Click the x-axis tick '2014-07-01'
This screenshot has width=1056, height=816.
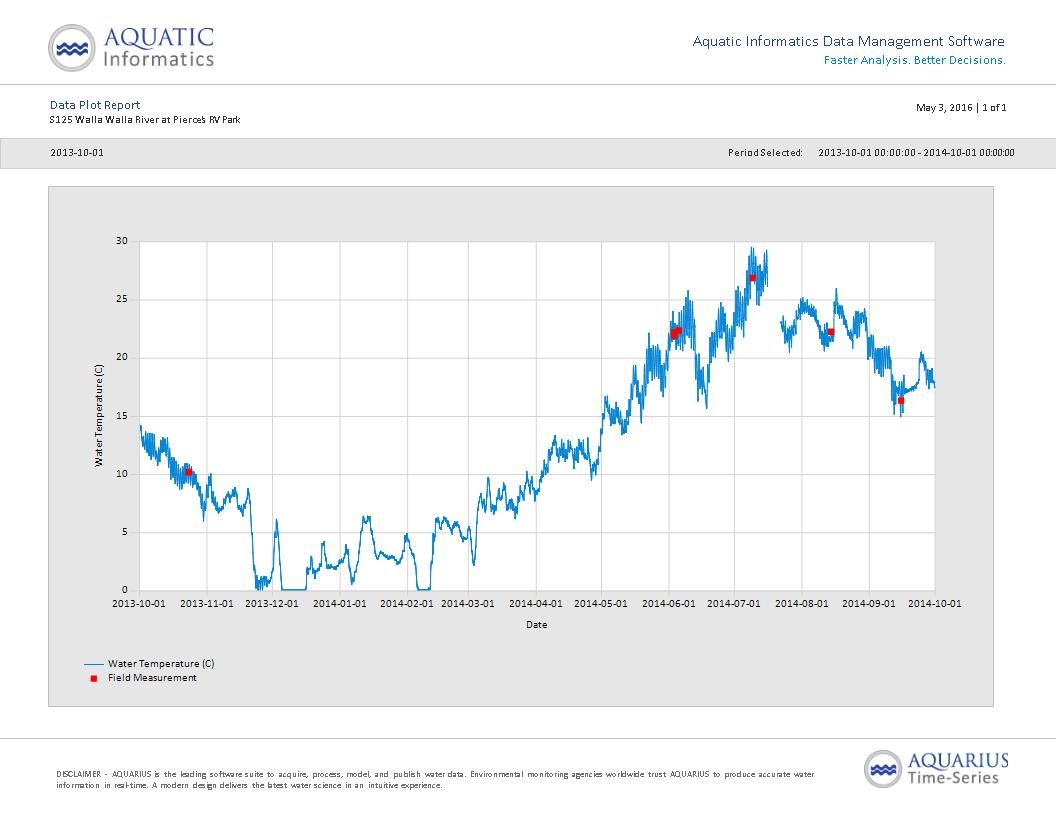(x=734, y=604)
